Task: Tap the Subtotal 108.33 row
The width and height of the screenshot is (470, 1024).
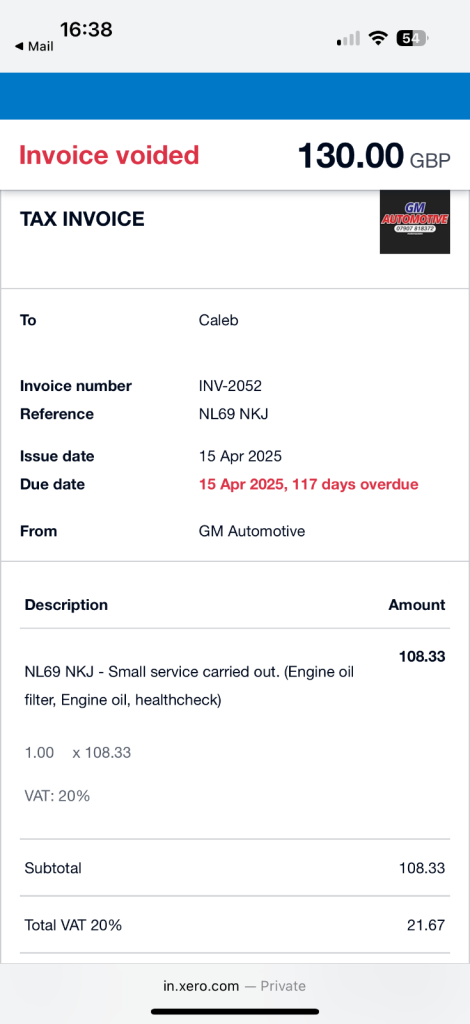Action: pyautogui.click(x=235, y=868)
